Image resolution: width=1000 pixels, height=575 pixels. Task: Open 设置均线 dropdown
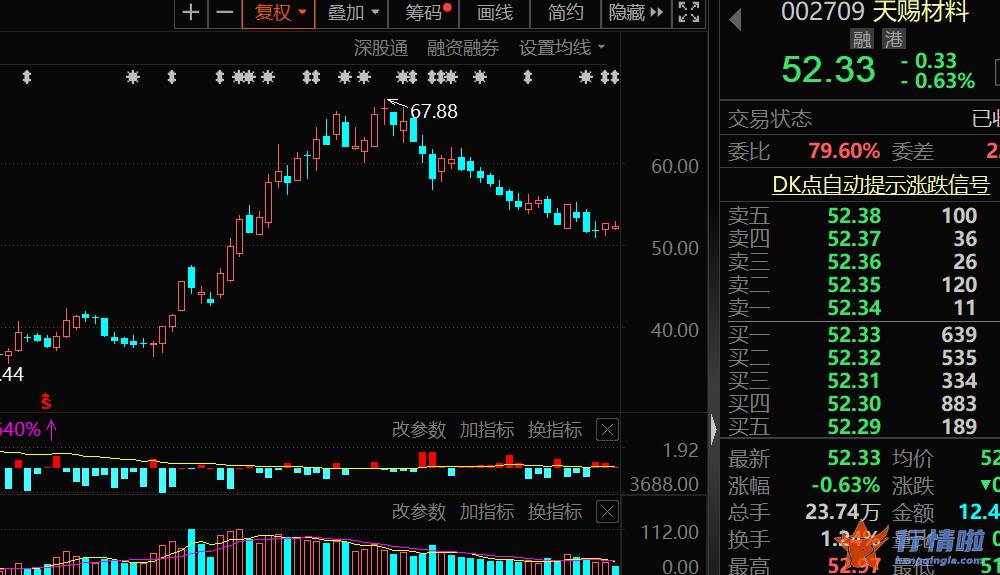(562, 48)
